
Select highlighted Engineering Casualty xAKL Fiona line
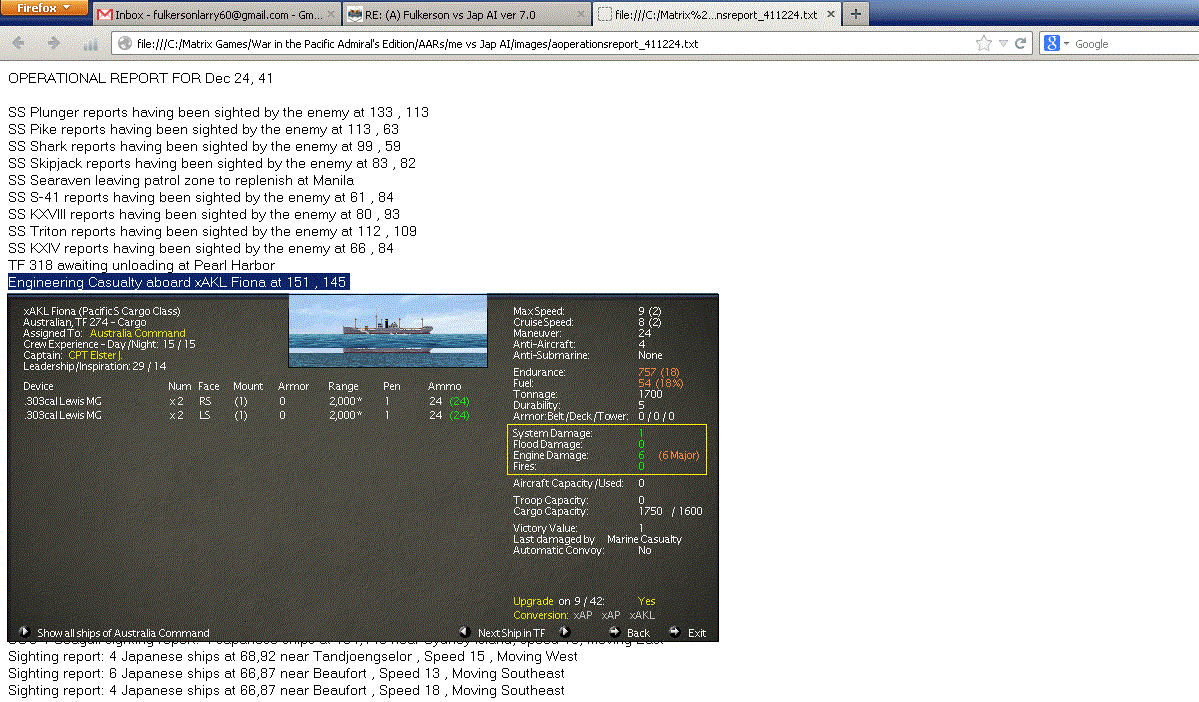pyautogui.click(x=178, y=282)
